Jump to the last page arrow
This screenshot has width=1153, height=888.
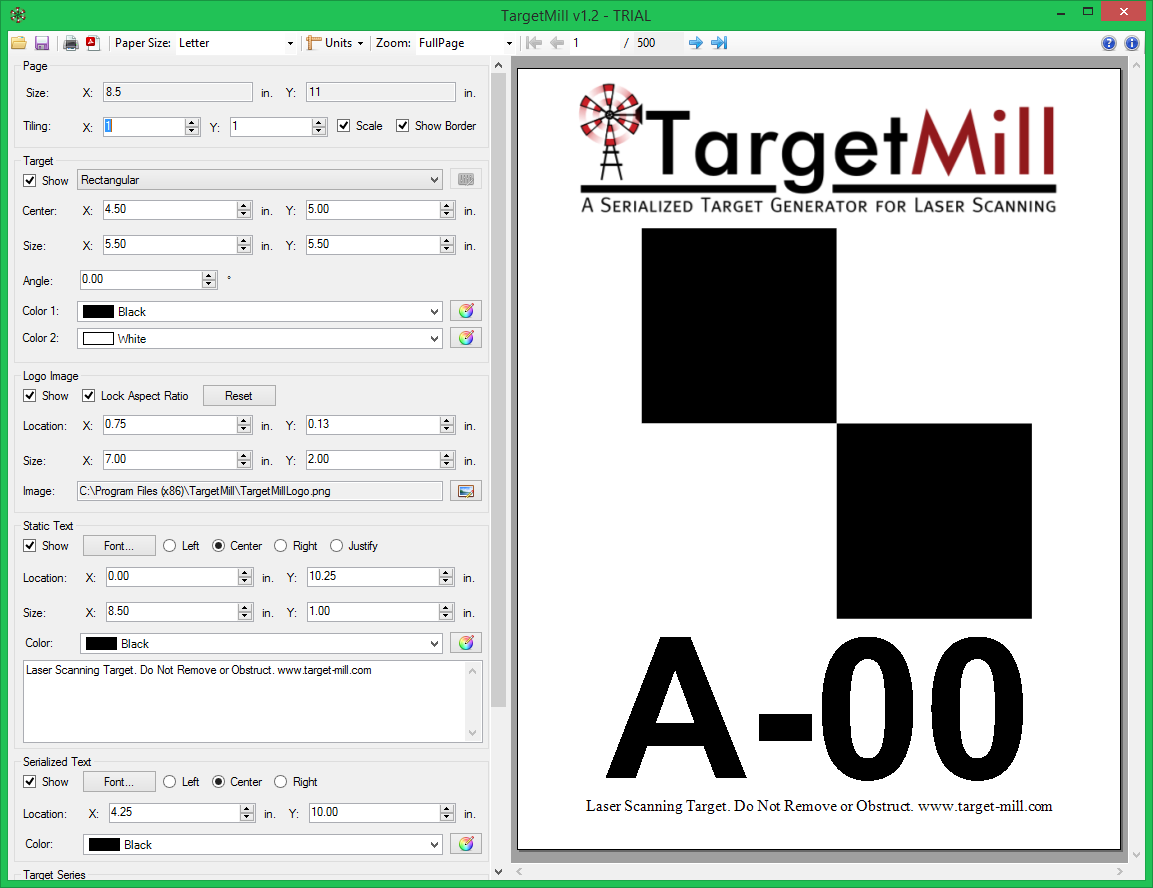click(719, 43)
